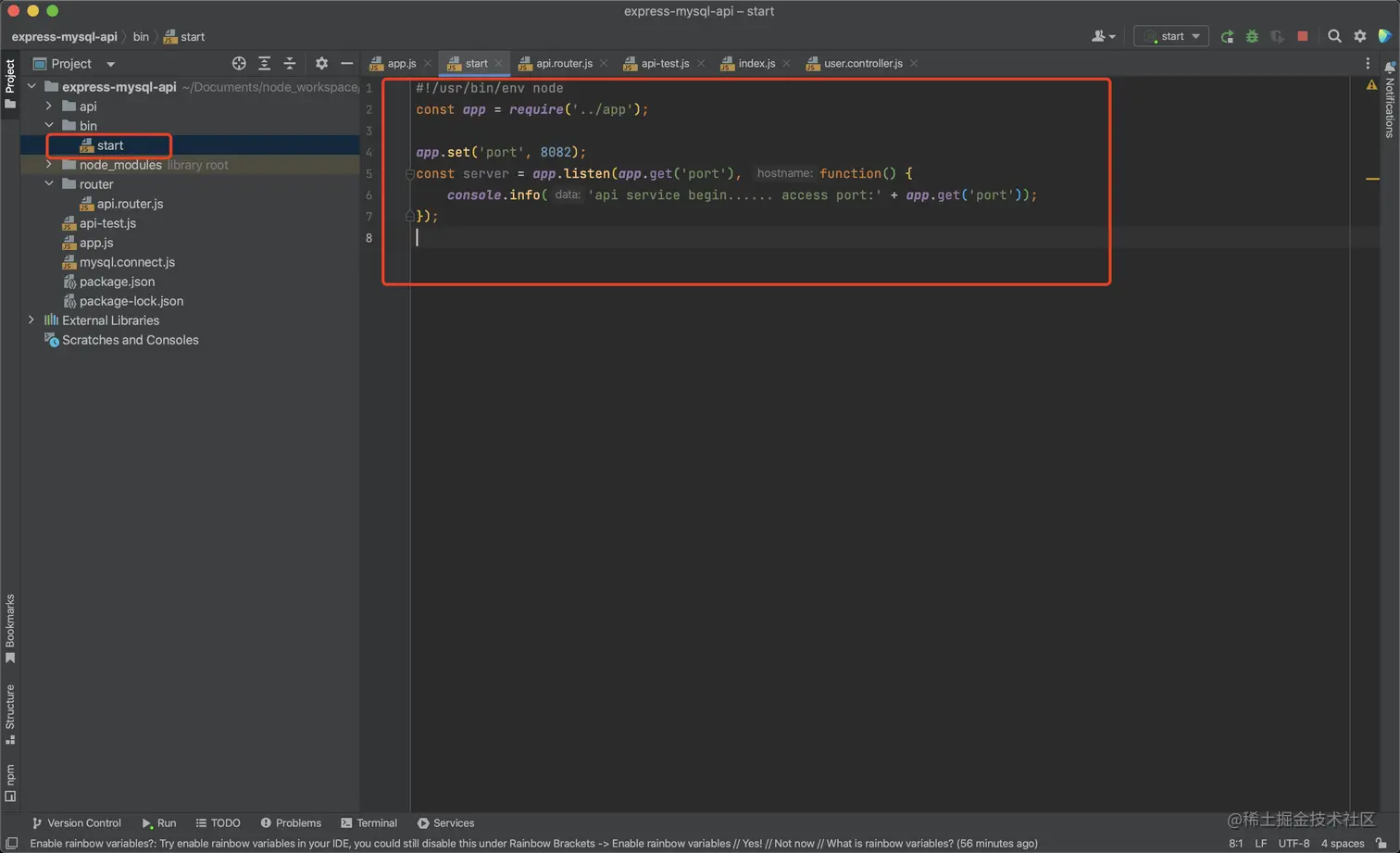Open Project panel options gear
Viewport: 1400px width, 853px height.
coord(321,63)
